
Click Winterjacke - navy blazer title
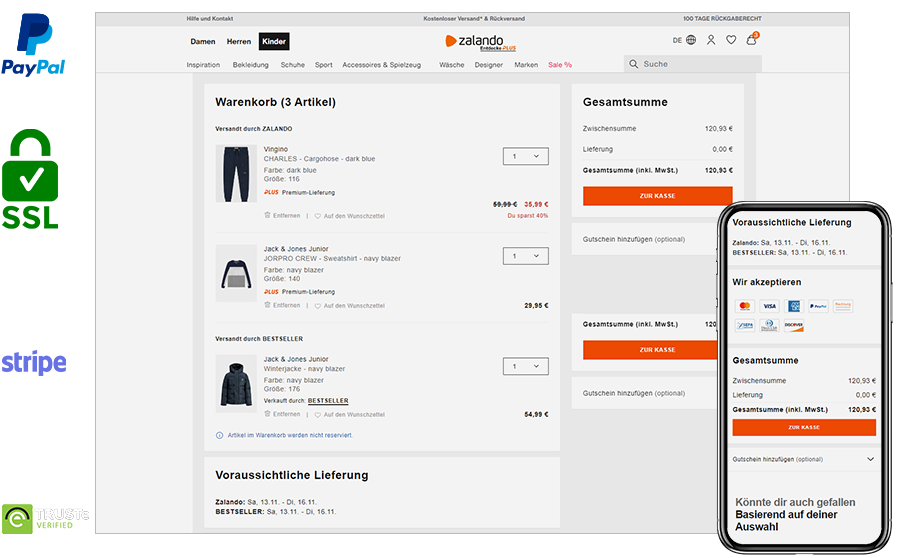(x=304, y=369)
